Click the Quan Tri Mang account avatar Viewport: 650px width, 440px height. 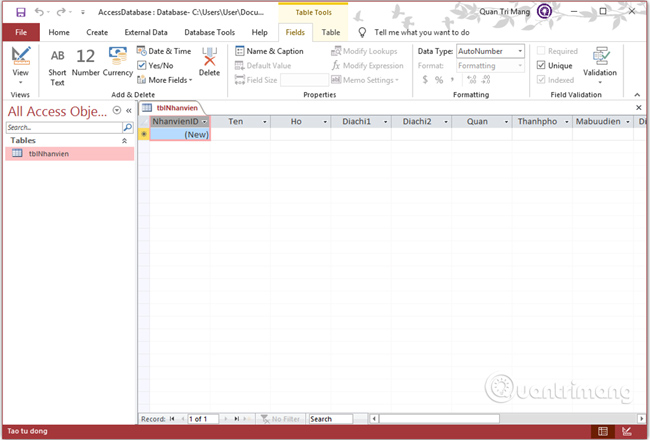tap(544, 12)
